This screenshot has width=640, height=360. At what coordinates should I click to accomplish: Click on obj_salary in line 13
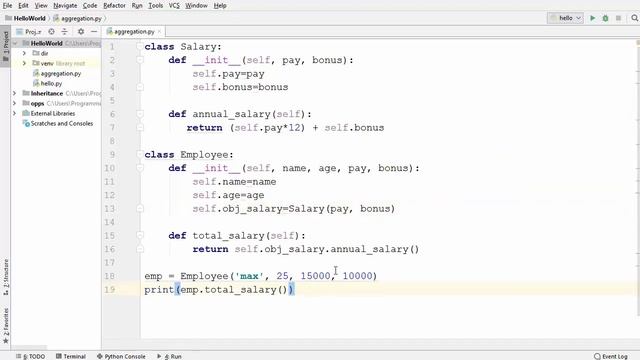tap(252, 209)
